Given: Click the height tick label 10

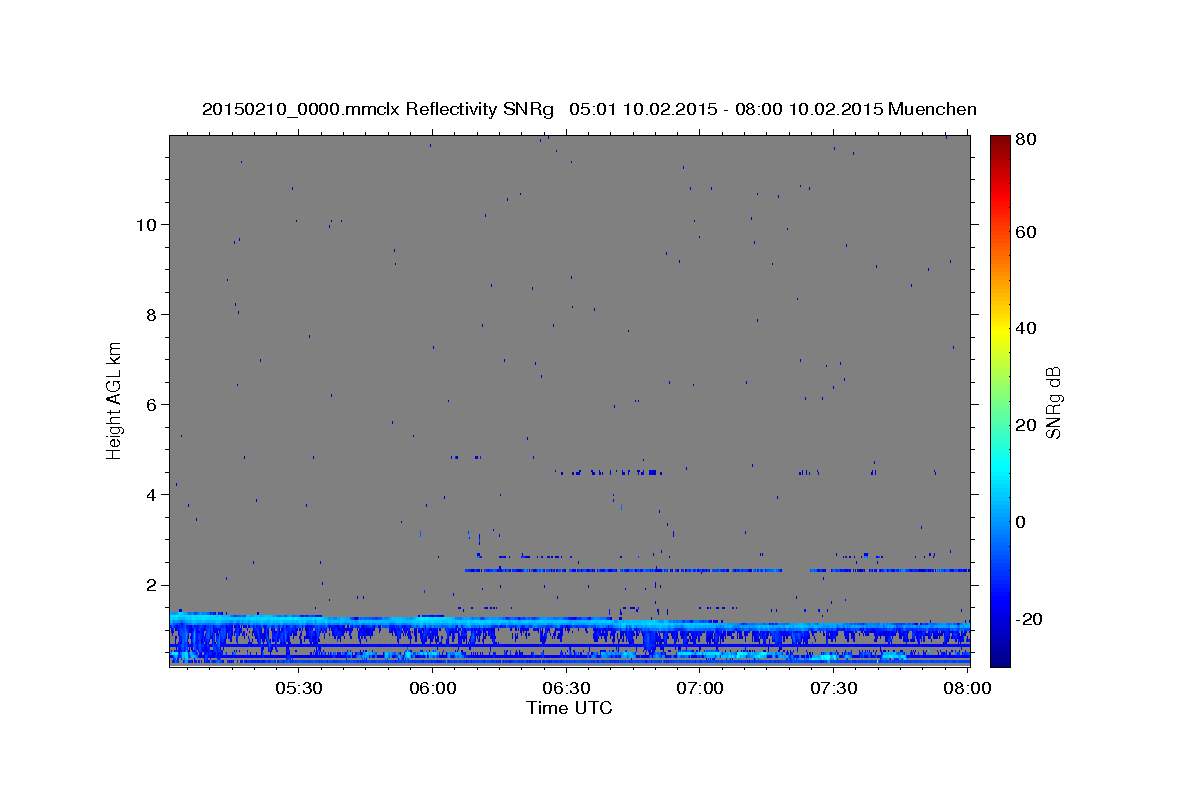Looking at the screenshot, I should [x=146, y=224].
